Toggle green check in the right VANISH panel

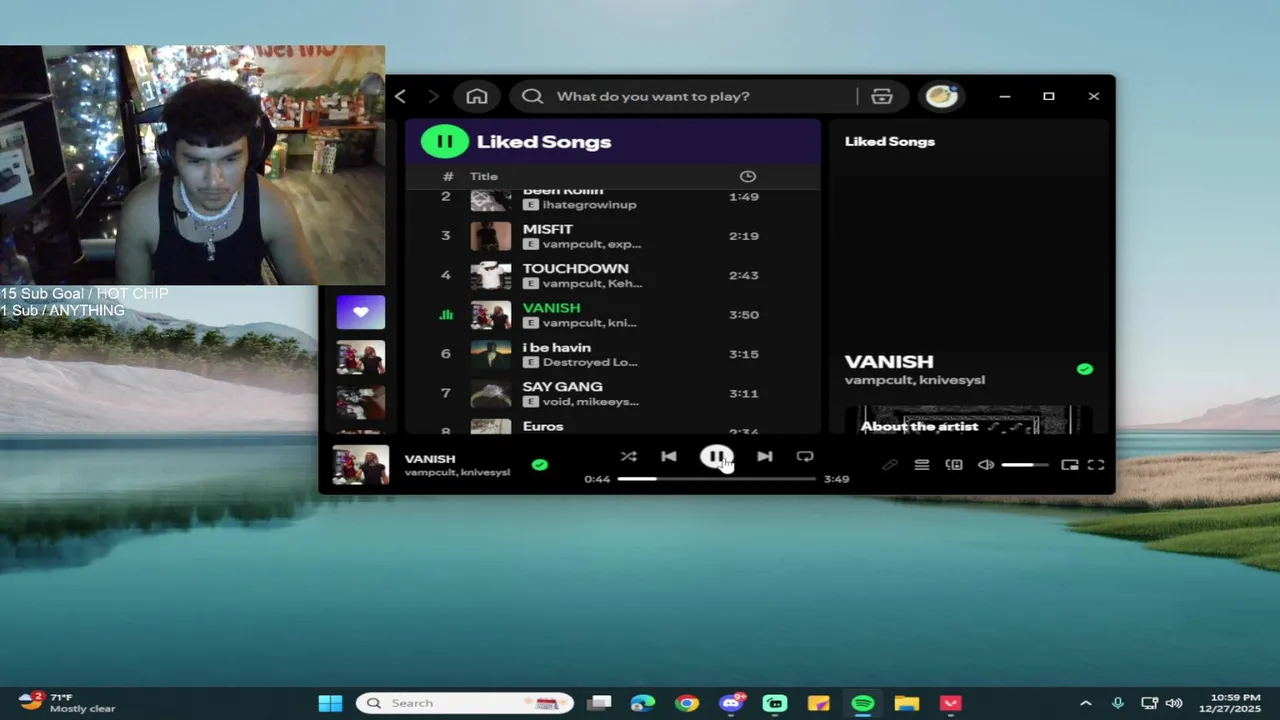click(x=1085, y=369)
